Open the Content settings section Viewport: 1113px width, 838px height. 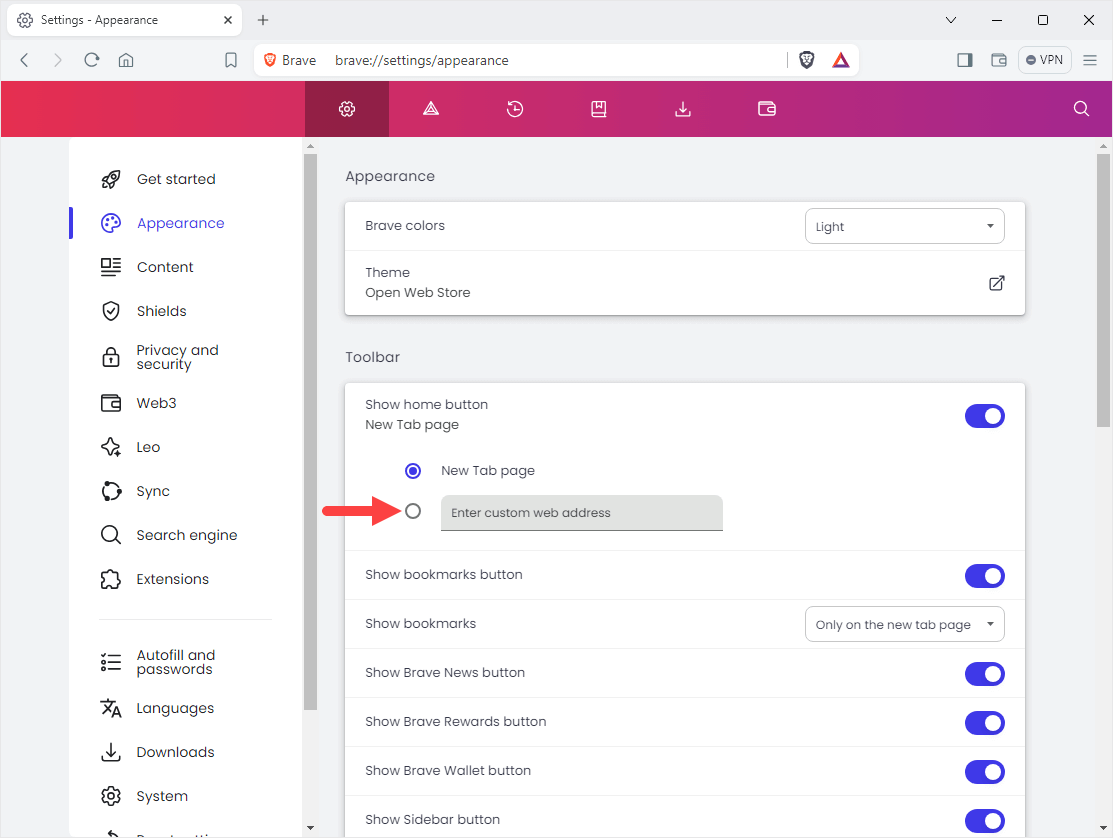point(165,268)
